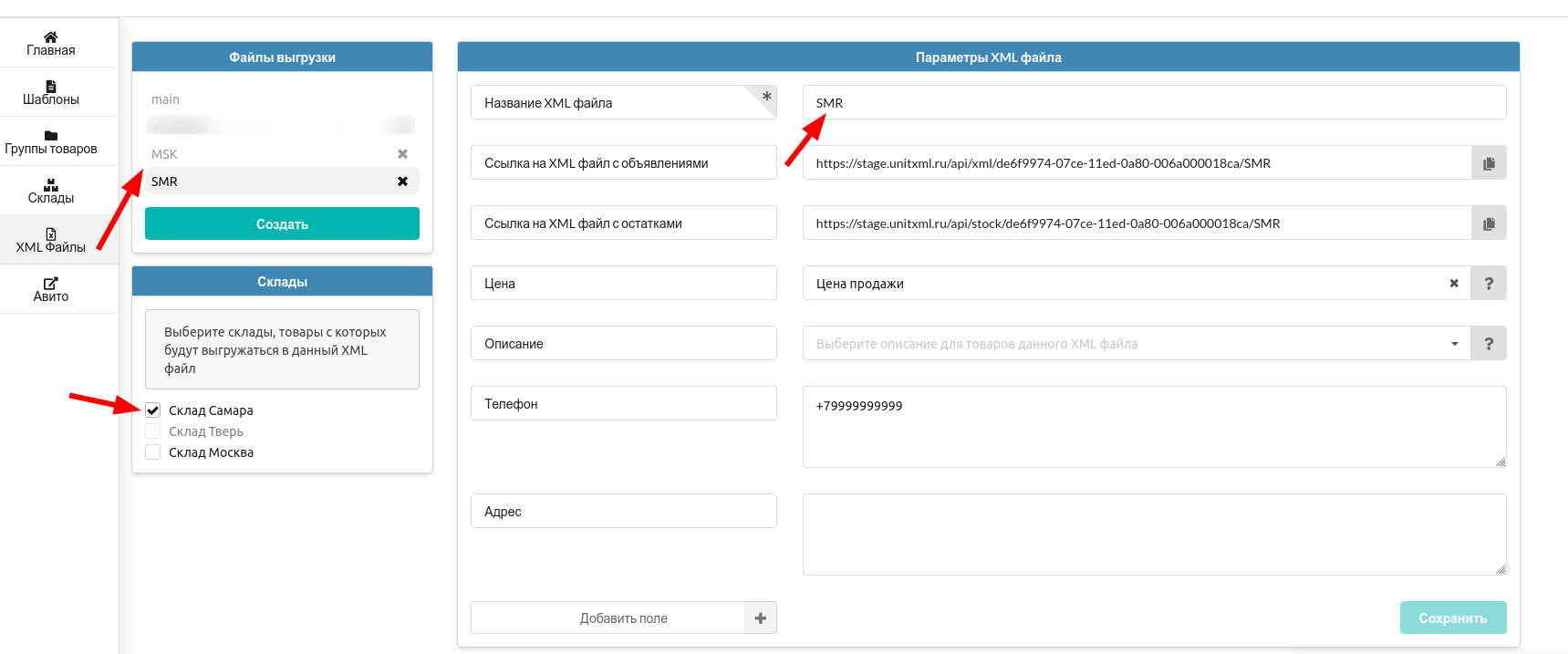This screenshot has width=1568, height=654.
Task: Show help for the Описание field
Action: [1489, 344]
